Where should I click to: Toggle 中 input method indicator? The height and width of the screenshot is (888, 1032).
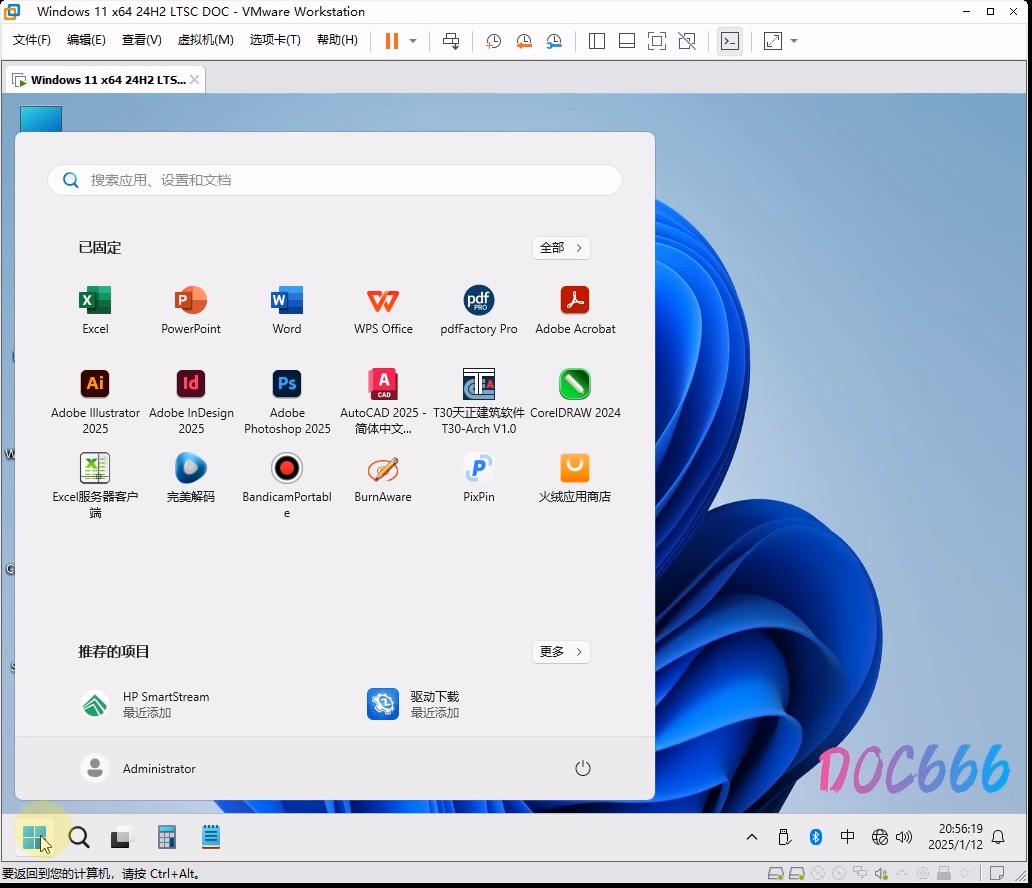point(847,837)
